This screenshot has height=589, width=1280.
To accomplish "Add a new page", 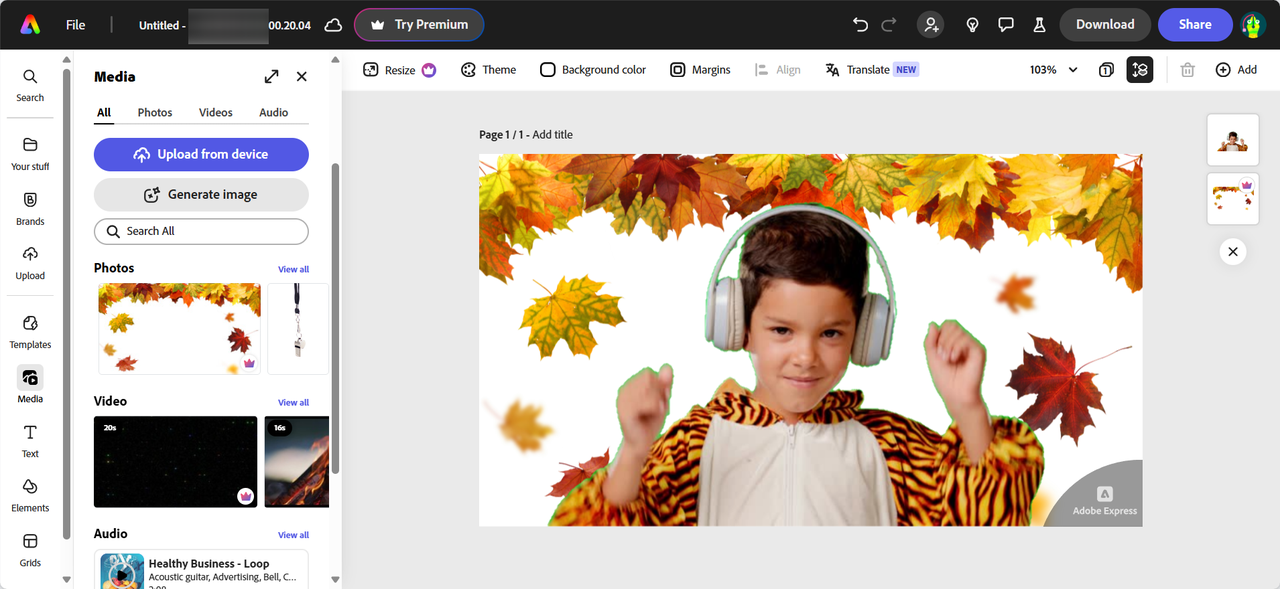I will (1236, 70).
